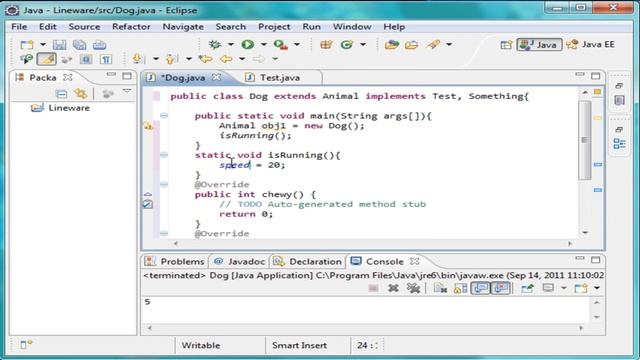Click the Search flashlight toolbar icon

tap(433, 44)
